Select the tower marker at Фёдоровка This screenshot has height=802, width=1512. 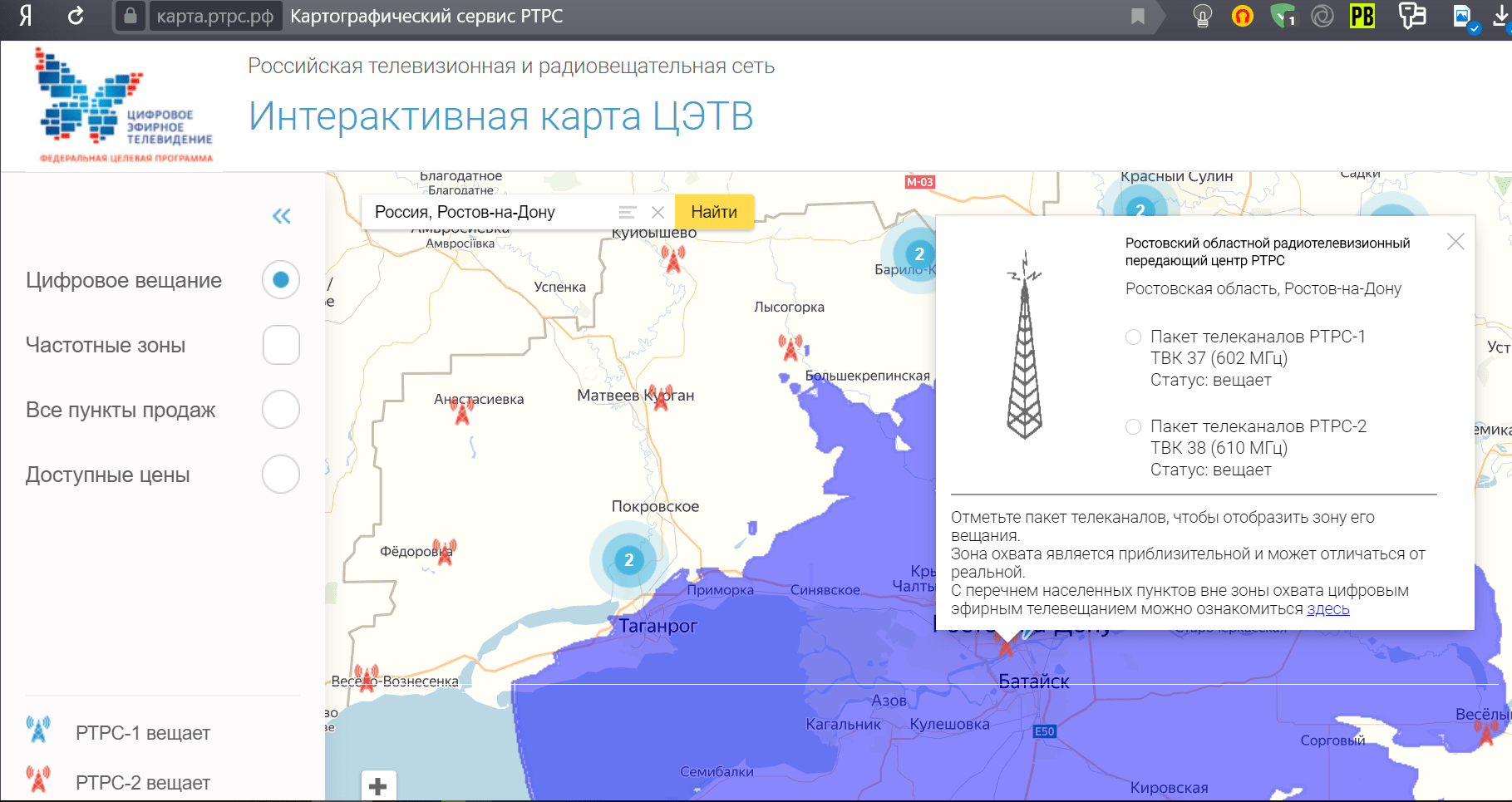(445, 552)
